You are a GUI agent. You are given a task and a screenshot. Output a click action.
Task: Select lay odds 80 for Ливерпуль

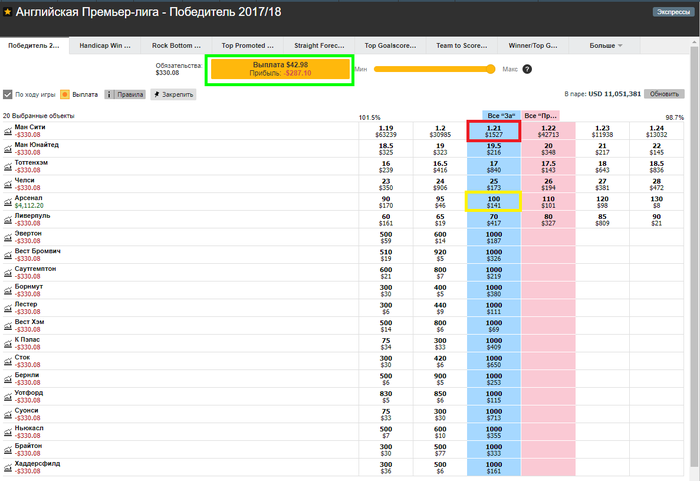click(548, 219)
